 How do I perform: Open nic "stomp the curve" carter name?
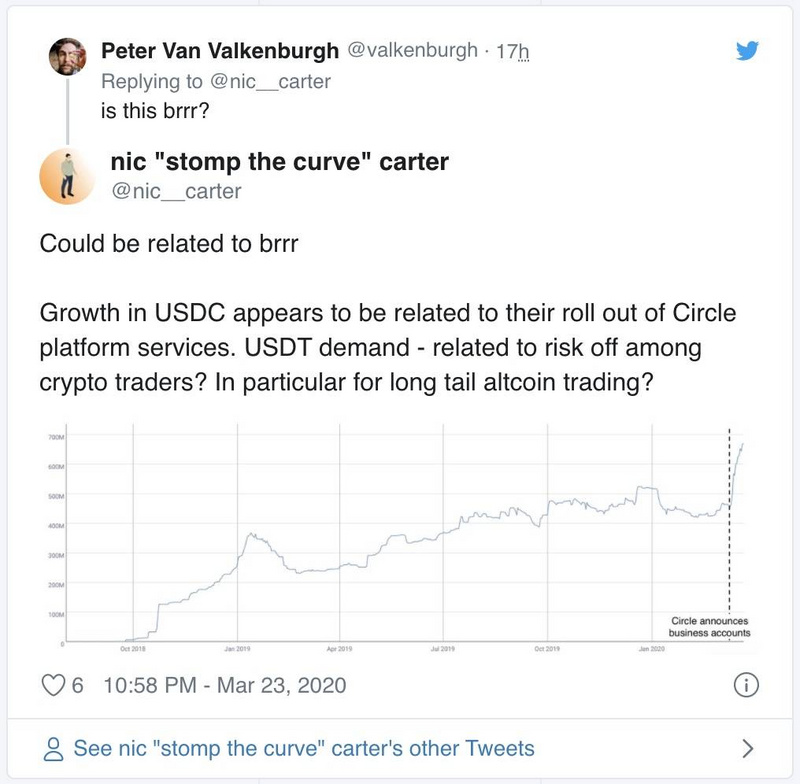pos(280,162)
